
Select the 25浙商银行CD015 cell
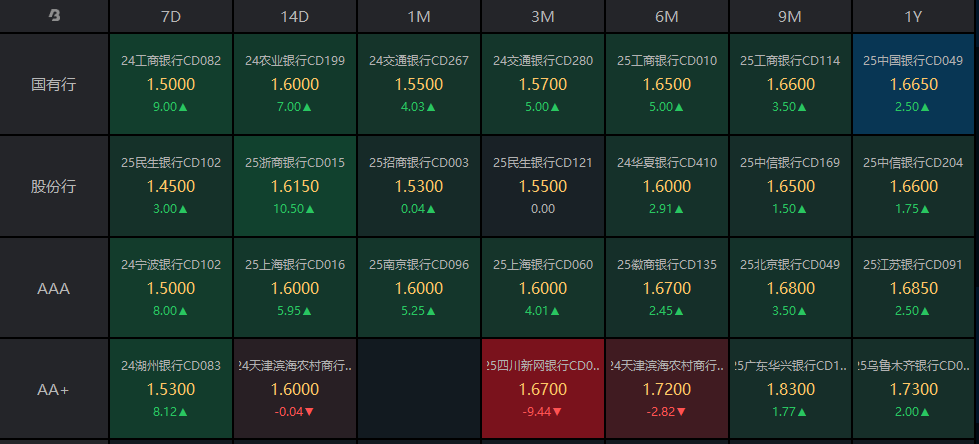pos(295,186)
